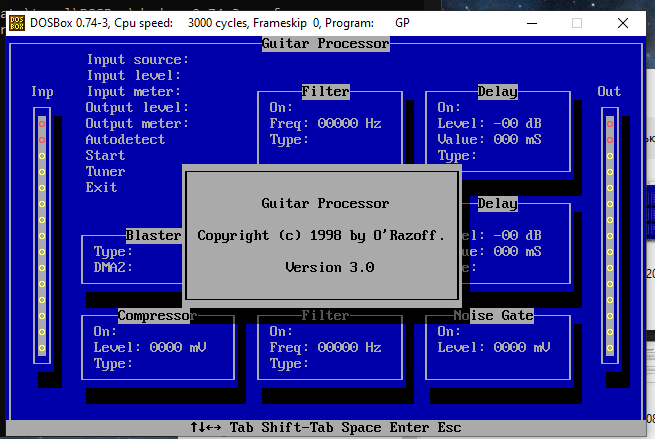The width and height of the screenshot is (655, 439).
Task: Click the Noise Gate panel title
Action: (x=493, y=316)
